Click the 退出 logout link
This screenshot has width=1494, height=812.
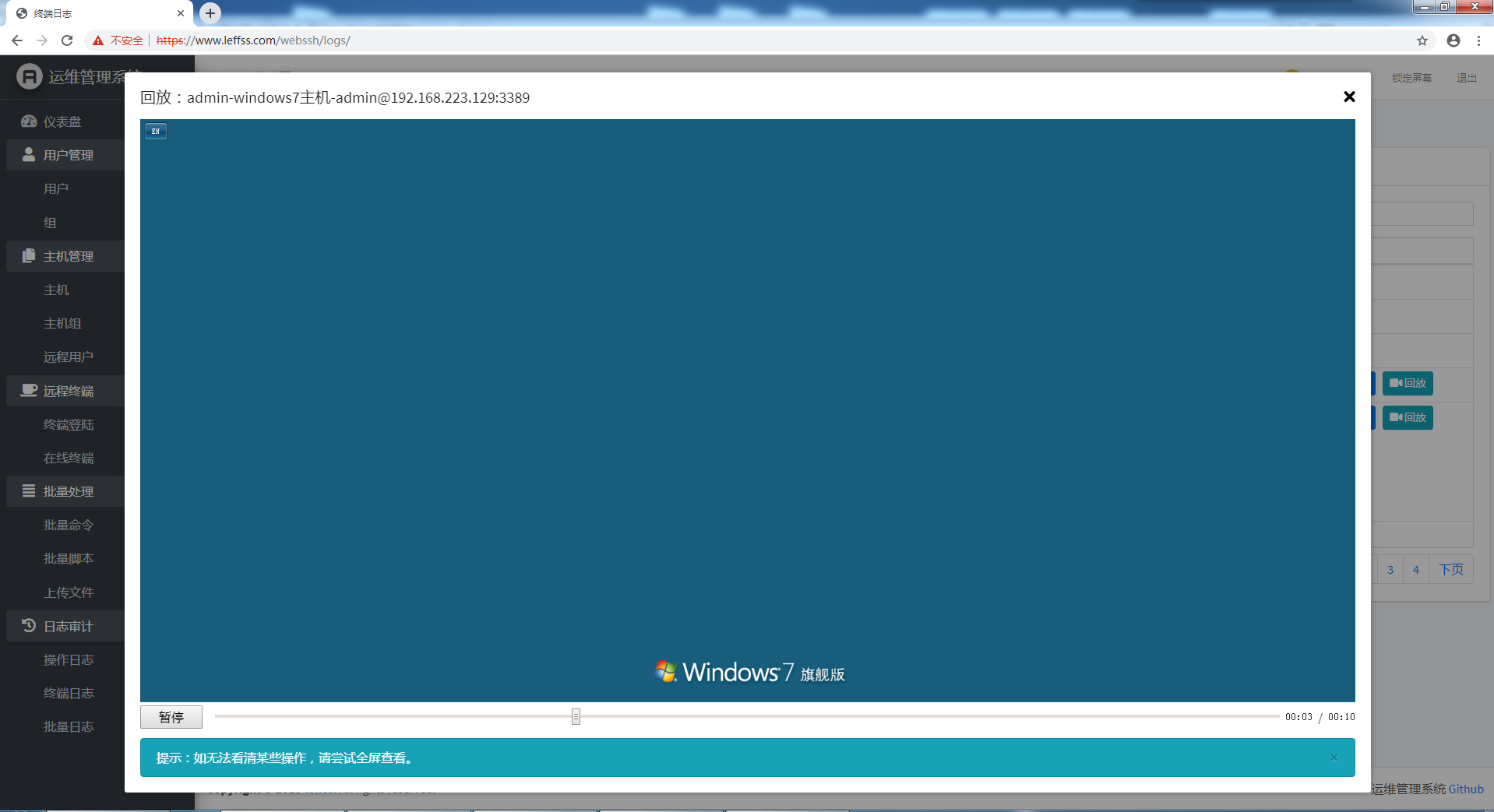(x=1467, y=78)
